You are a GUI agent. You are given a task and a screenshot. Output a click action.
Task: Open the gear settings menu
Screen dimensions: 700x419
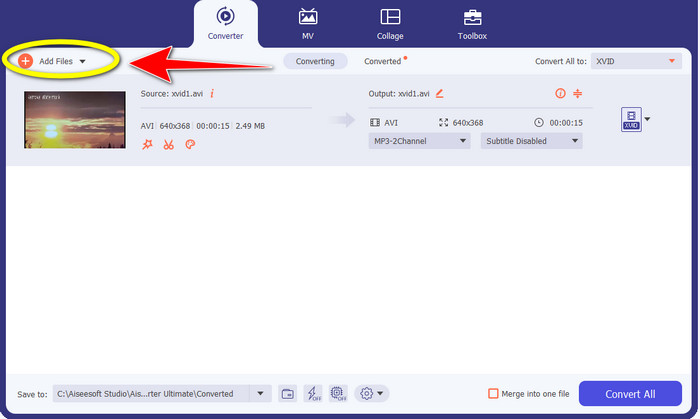pos(371,394)
